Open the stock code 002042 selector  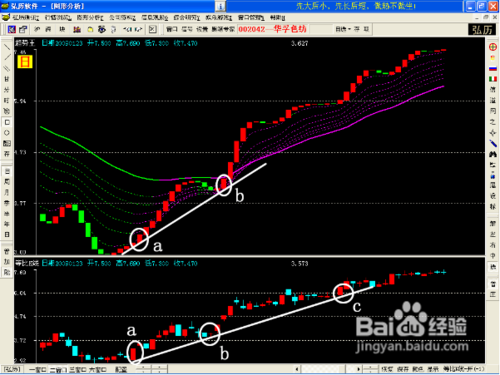coord(272,29)
